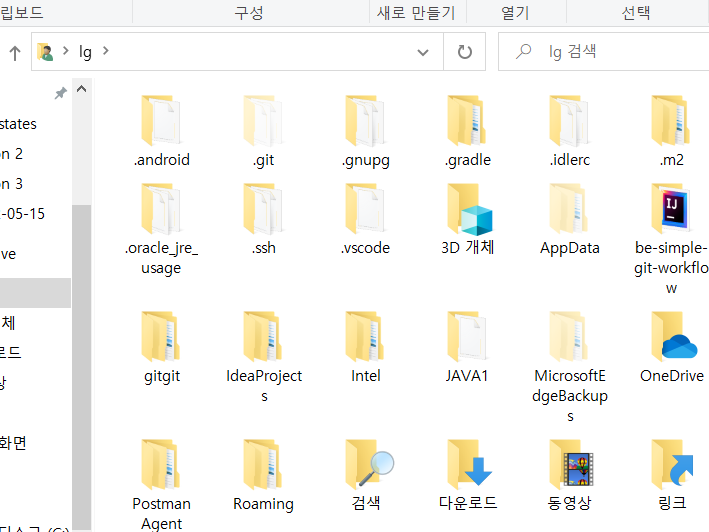The width and height of the screenshot is (709, 532).
Task: Expand the address bar history dropdown
Action: [x=423, y=52]
